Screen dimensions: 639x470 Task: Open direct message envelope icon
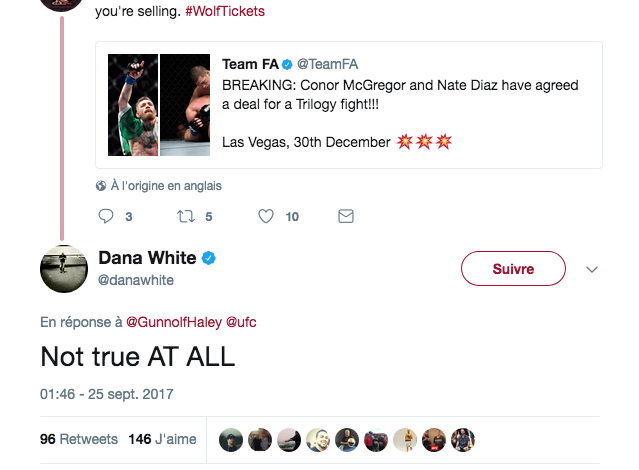pyautogui.click(x=346, y=216)
